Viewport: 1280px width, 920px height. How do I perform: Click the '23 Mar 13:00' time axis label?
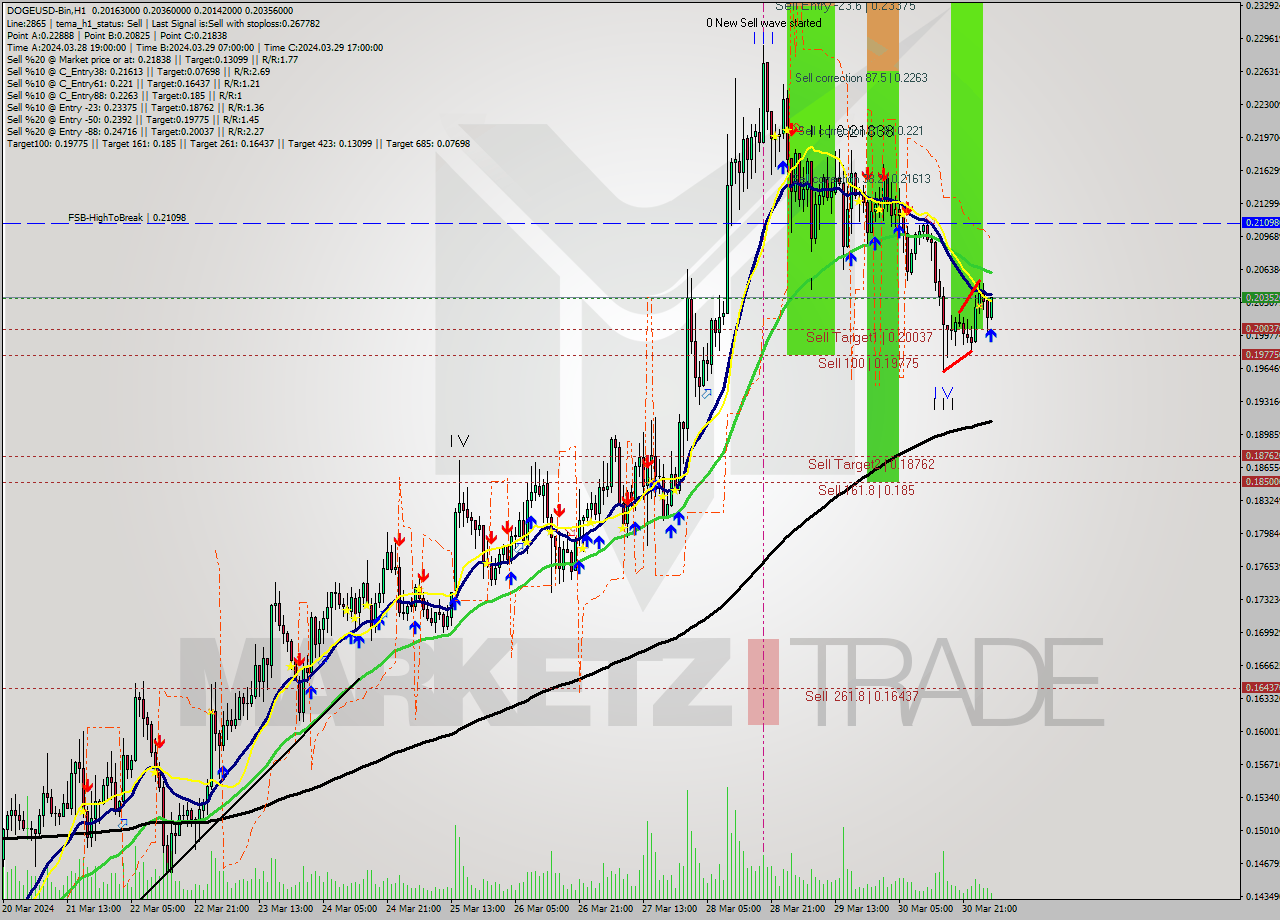click(x=284, y=909)
